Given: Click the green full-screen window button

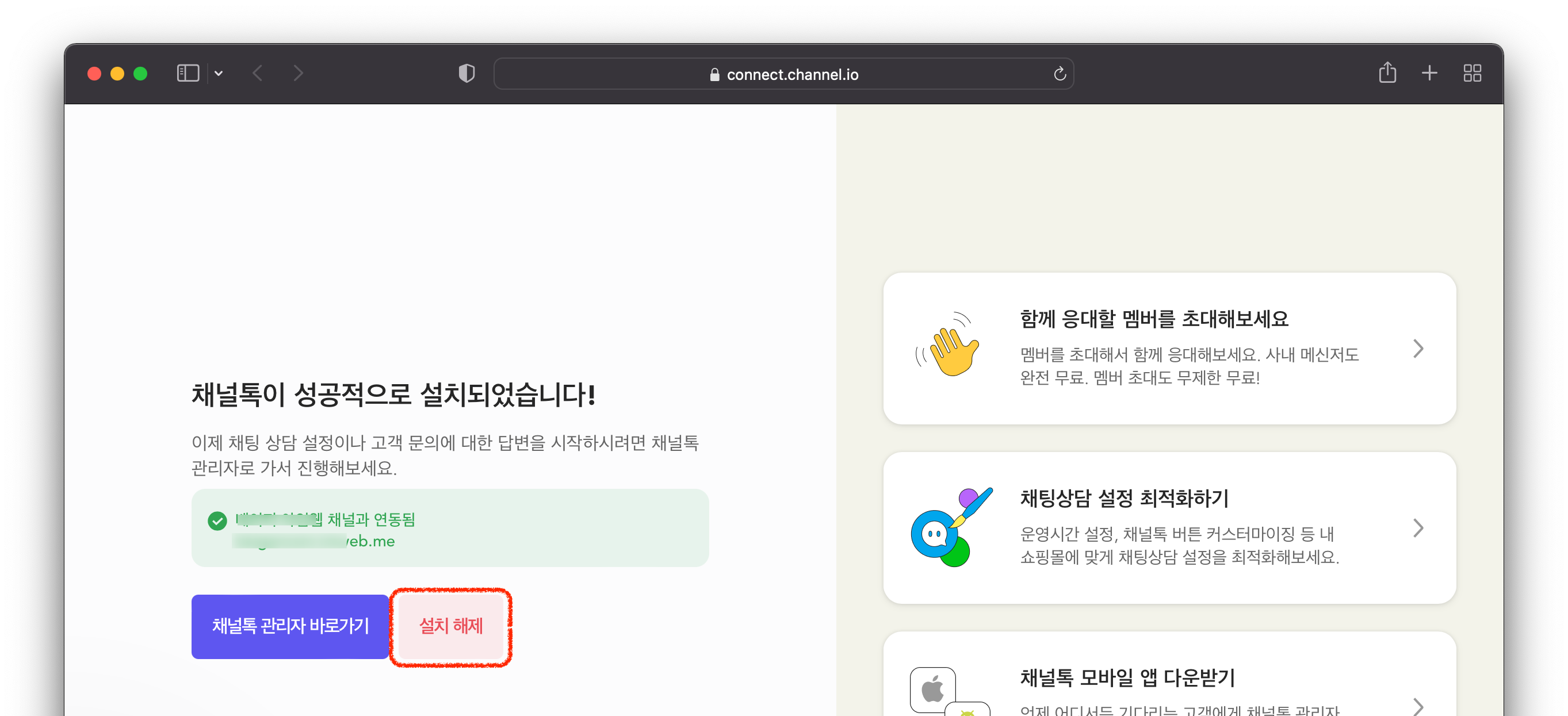Looking at the screenshot, I should (140, 74).
